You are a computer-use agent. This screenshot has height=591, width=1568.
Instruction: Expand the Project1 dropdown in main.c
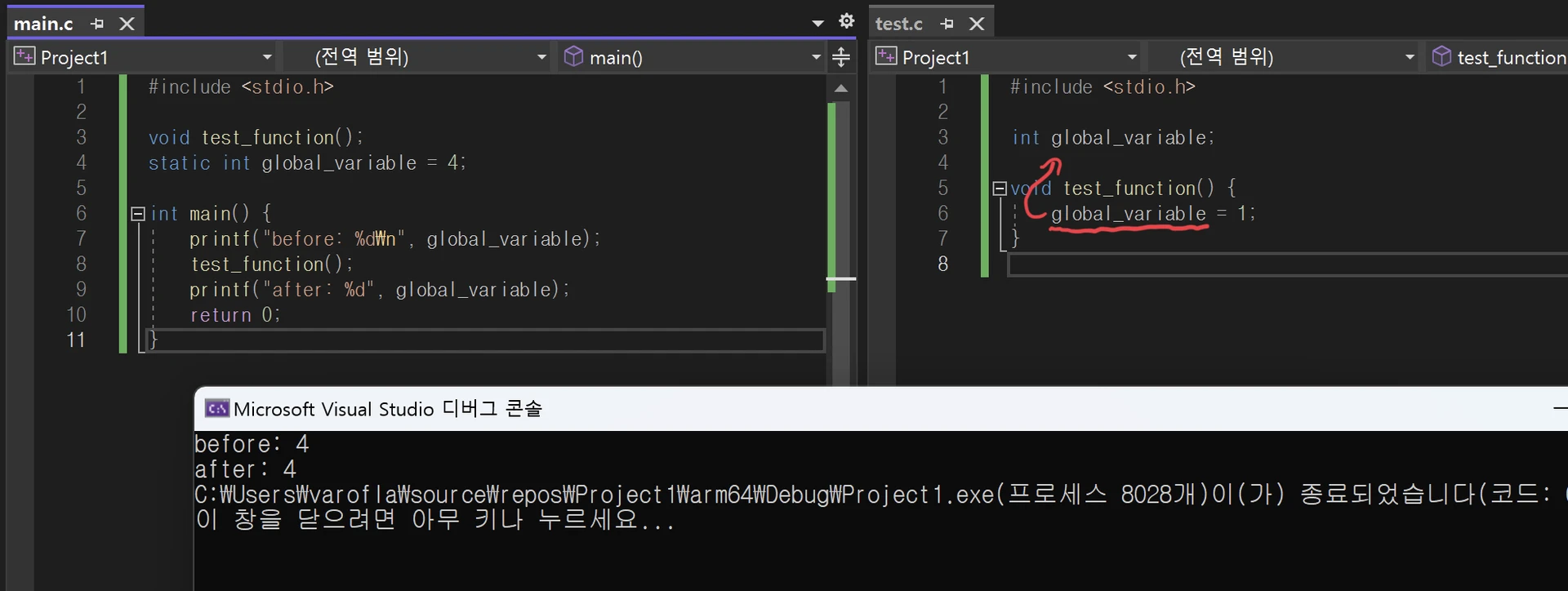[266, 57]
